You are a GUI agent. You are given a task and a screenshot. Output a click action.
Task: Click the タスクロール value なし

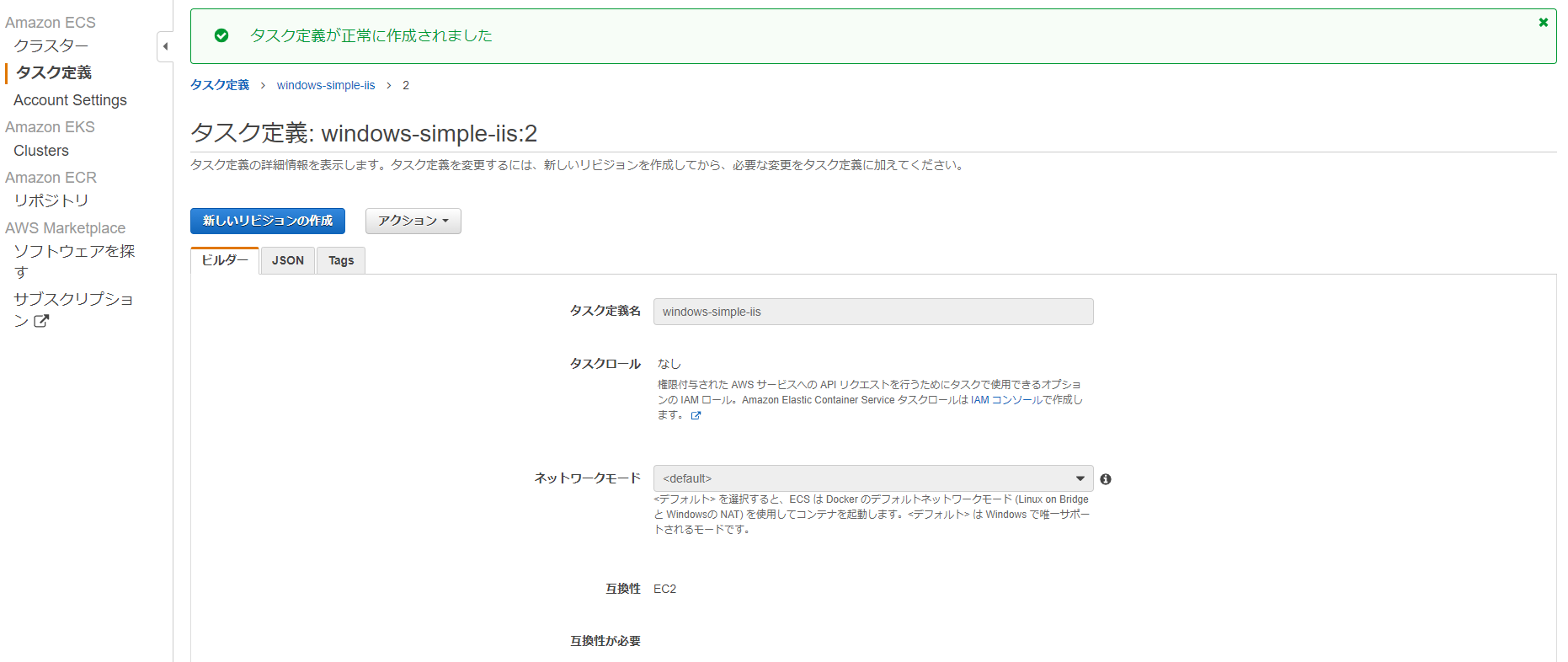[669, 364]
